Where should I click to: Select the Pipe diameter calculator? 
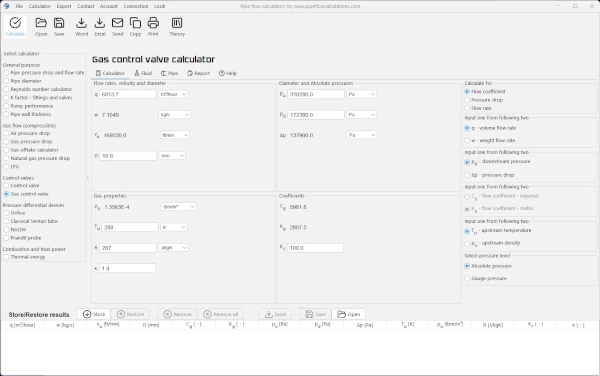pos(22,81)
